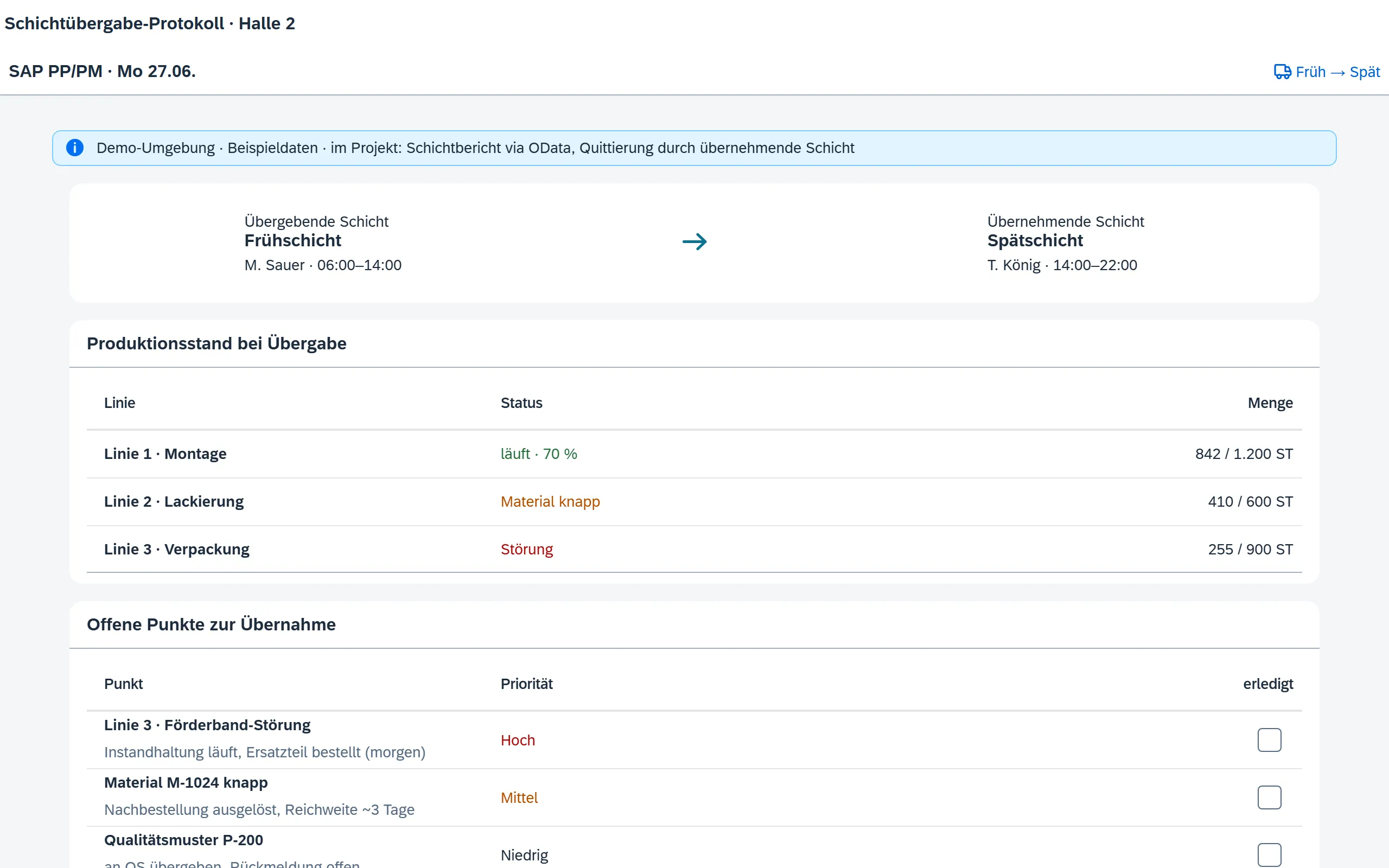Screen dimensions: 1389x868
Task: Select the Frühschicht shift name
Action: [x=293, y=240]
